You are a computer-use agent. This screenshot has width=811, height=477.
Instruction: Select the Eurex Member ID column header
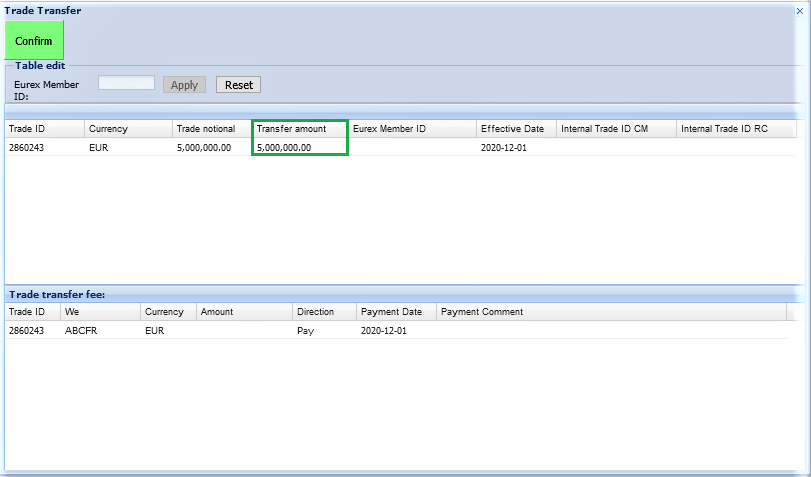[411, 129]
